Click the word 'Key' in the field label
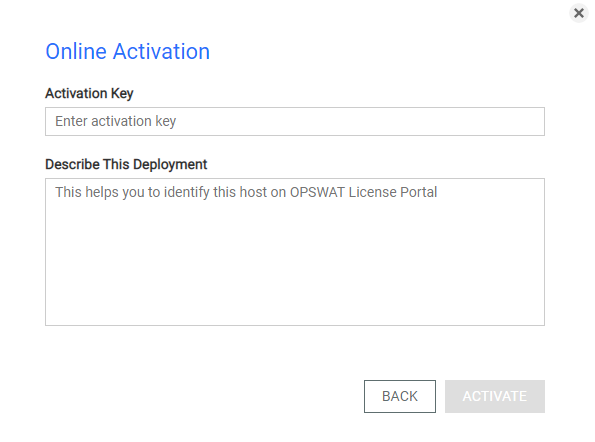This screenshot has width=595, height=442. click(122, 94)
